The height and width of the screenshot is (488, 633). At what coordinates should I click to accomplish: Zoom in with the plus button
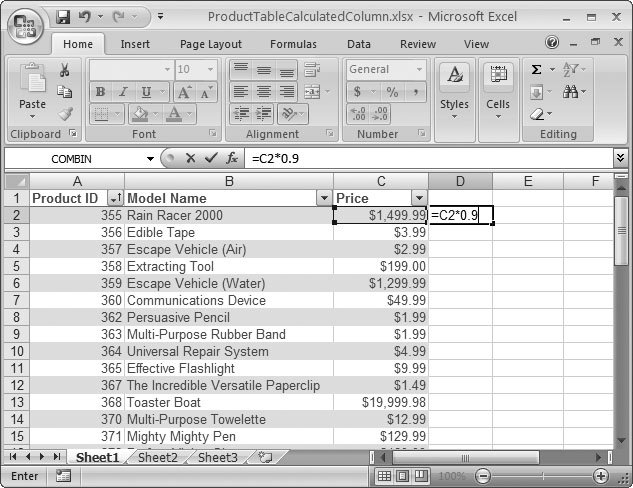[x=601, y=476]
